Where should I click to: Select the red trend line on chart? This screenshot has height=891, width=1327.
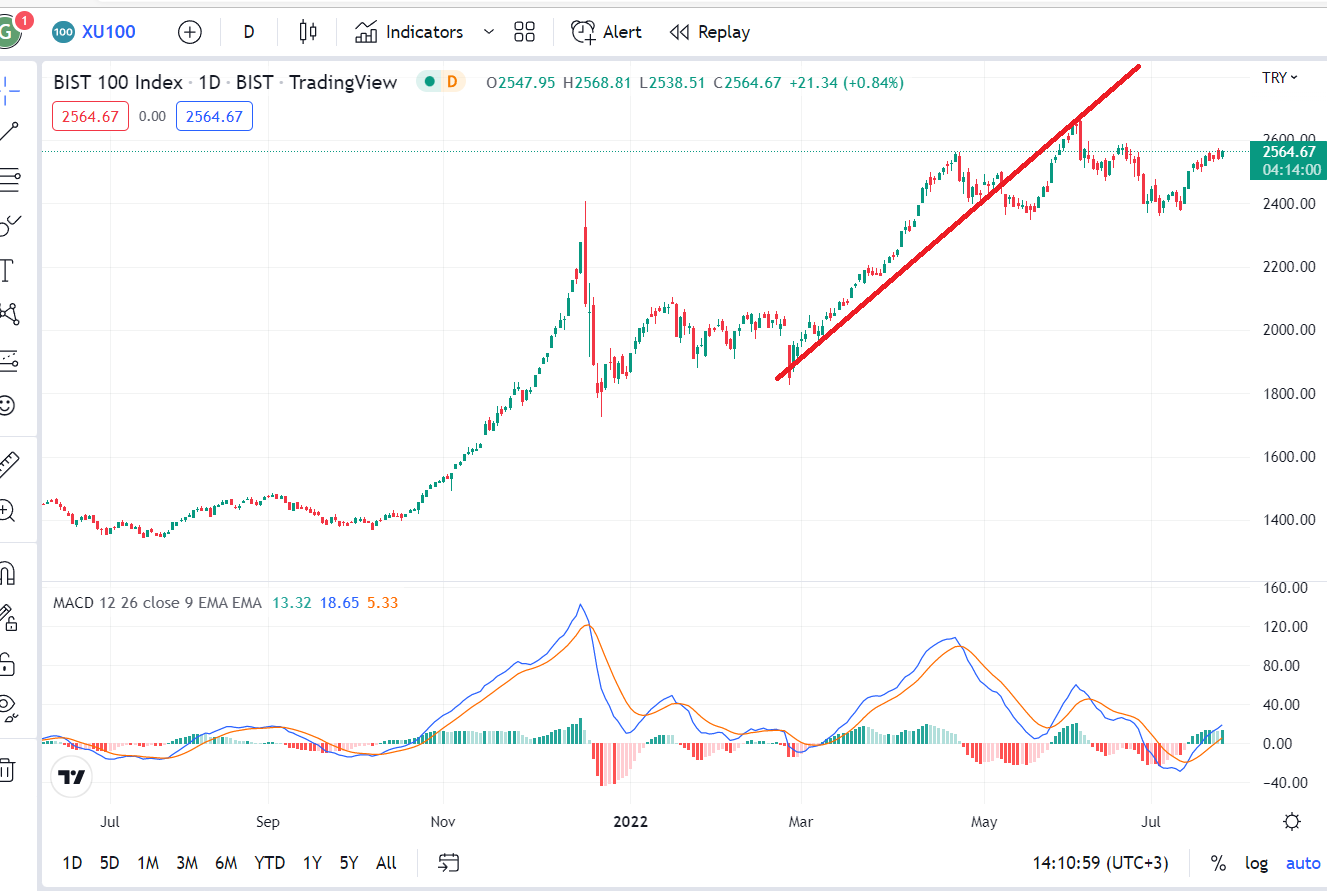click(x=958, y=222)
